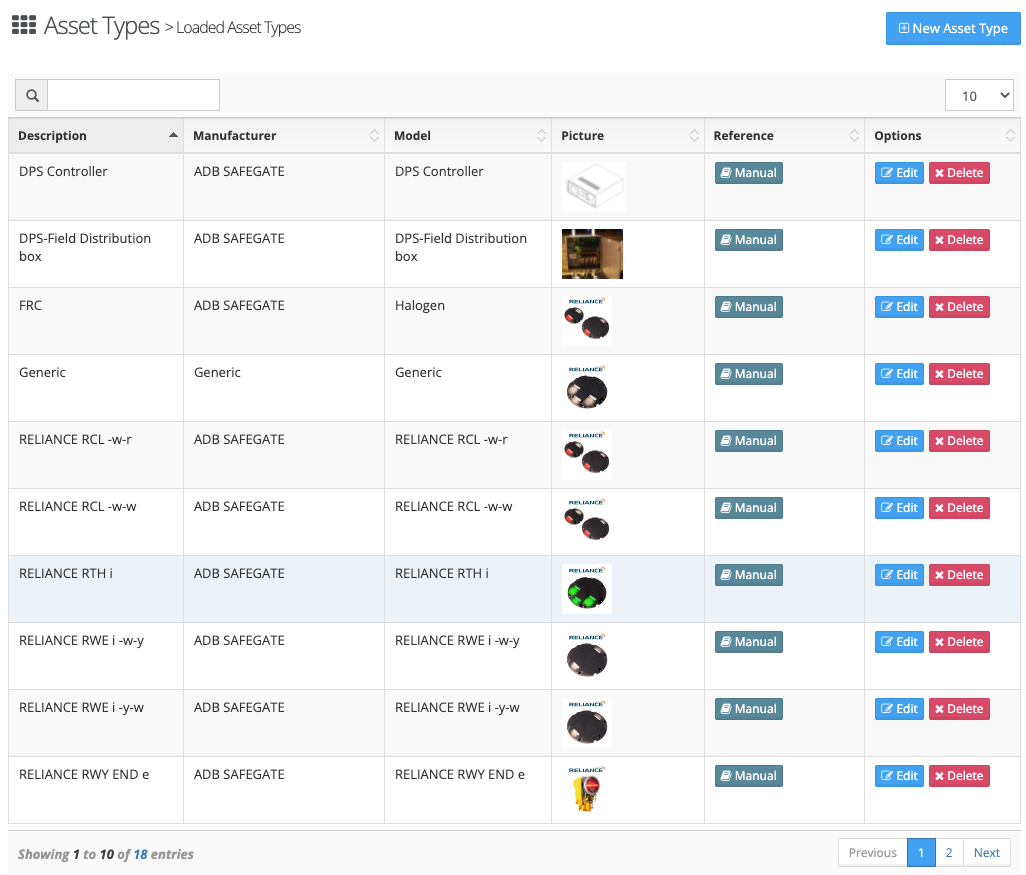Click the green RELIANCE RTH i thumbnail
Image resolution: width=1026 pixels, height=875 pixels.
coord(587,589)
